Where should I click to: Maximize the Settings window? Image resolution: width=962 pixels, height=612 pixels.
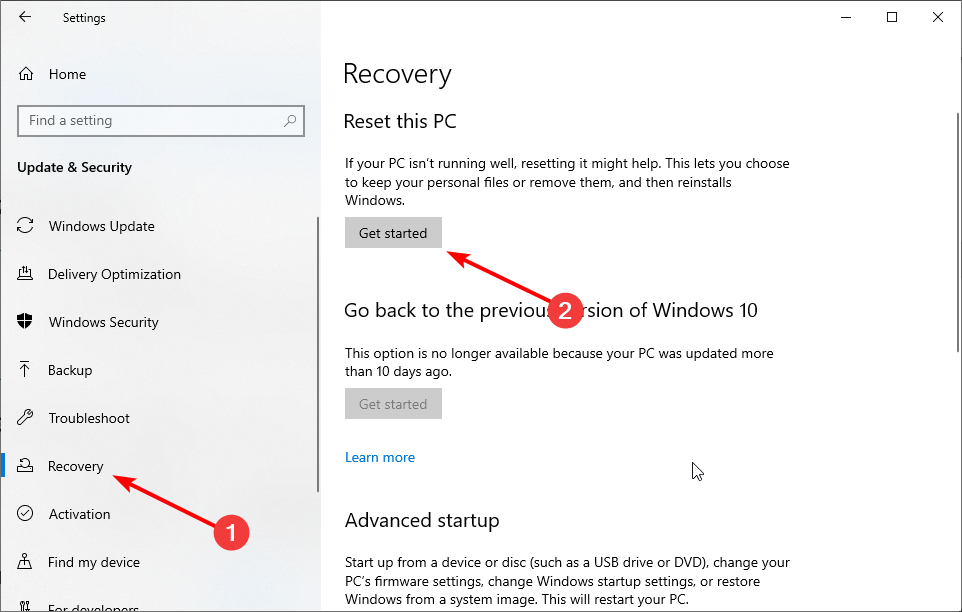[892, 17]
